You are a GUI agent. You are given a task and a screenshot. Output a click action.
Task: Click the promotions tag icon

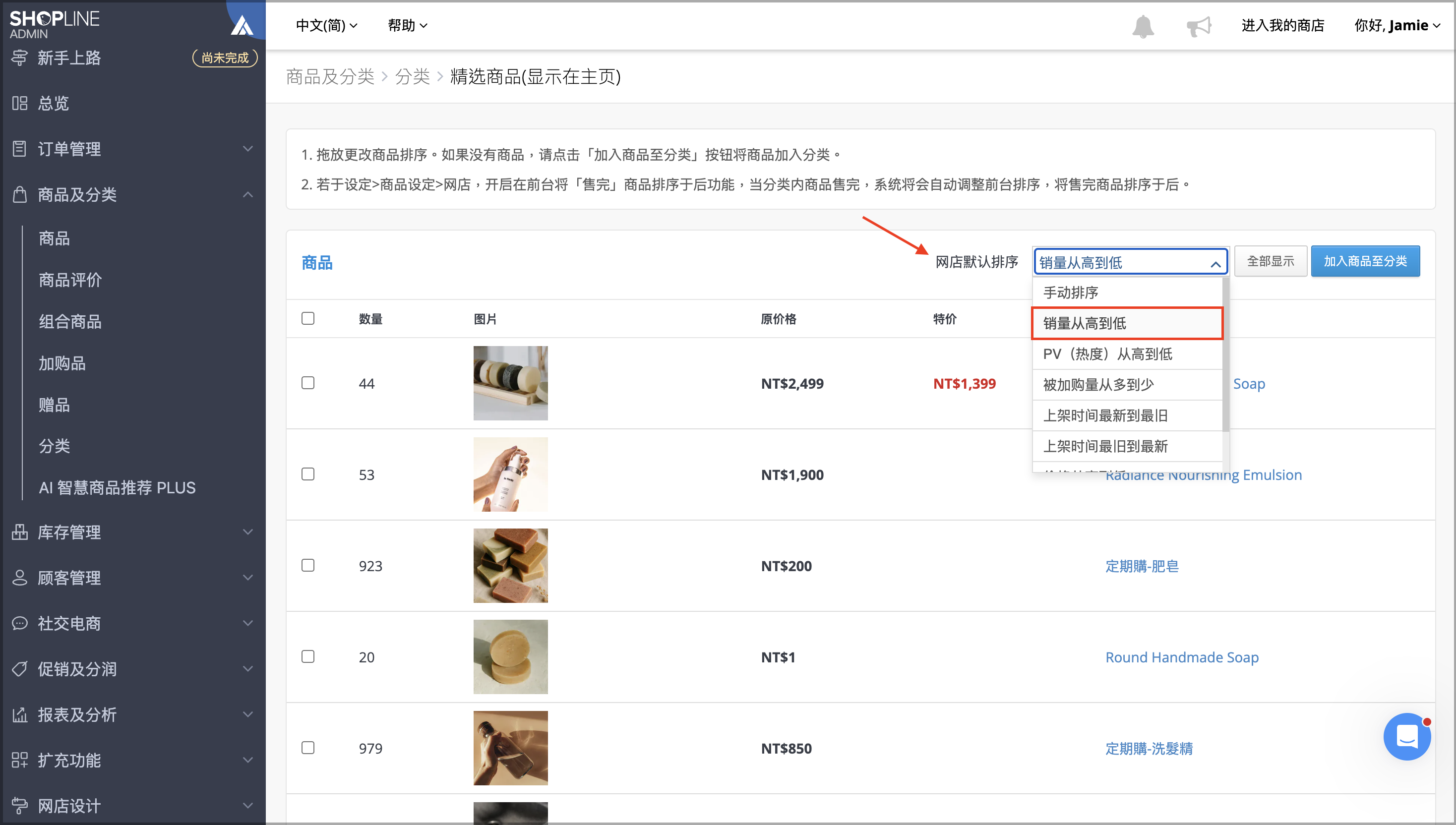click(x=20, y=669)
